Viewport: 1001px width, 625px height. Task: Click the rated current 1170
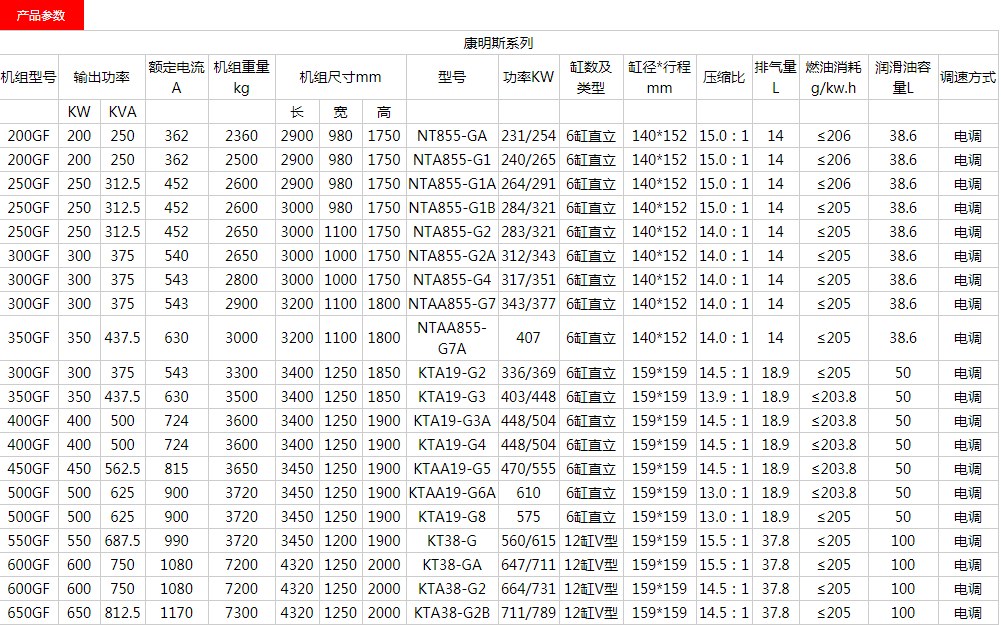pos(176,613)
